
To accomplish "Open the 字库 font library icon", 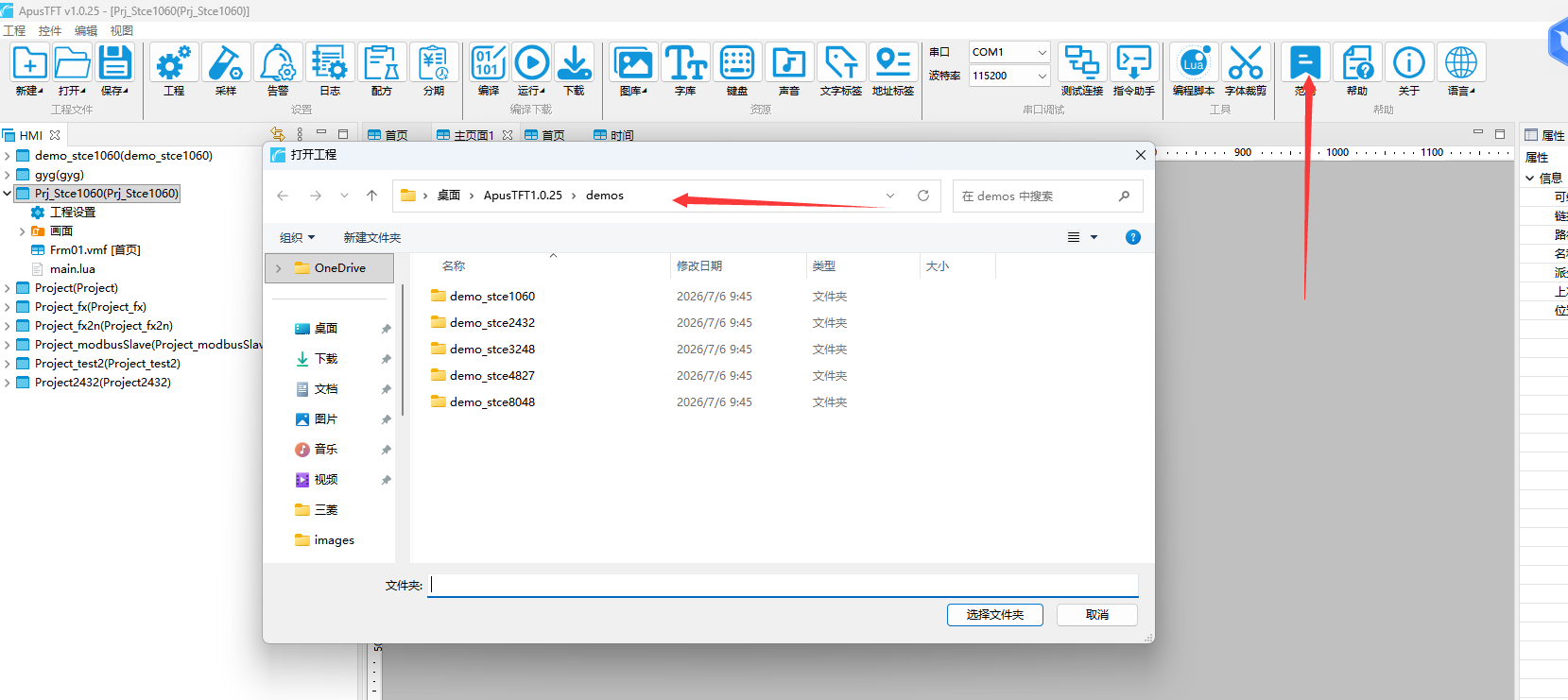I will [685, 63].
